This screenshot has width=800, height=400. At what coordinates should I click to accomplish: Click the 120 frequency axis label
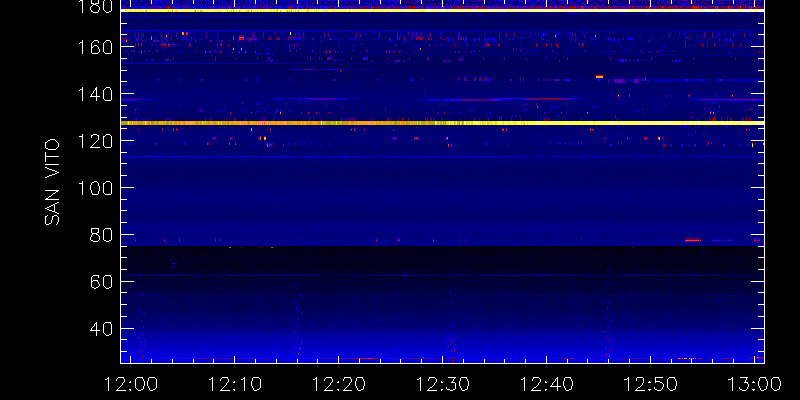(x=95, y=141)
